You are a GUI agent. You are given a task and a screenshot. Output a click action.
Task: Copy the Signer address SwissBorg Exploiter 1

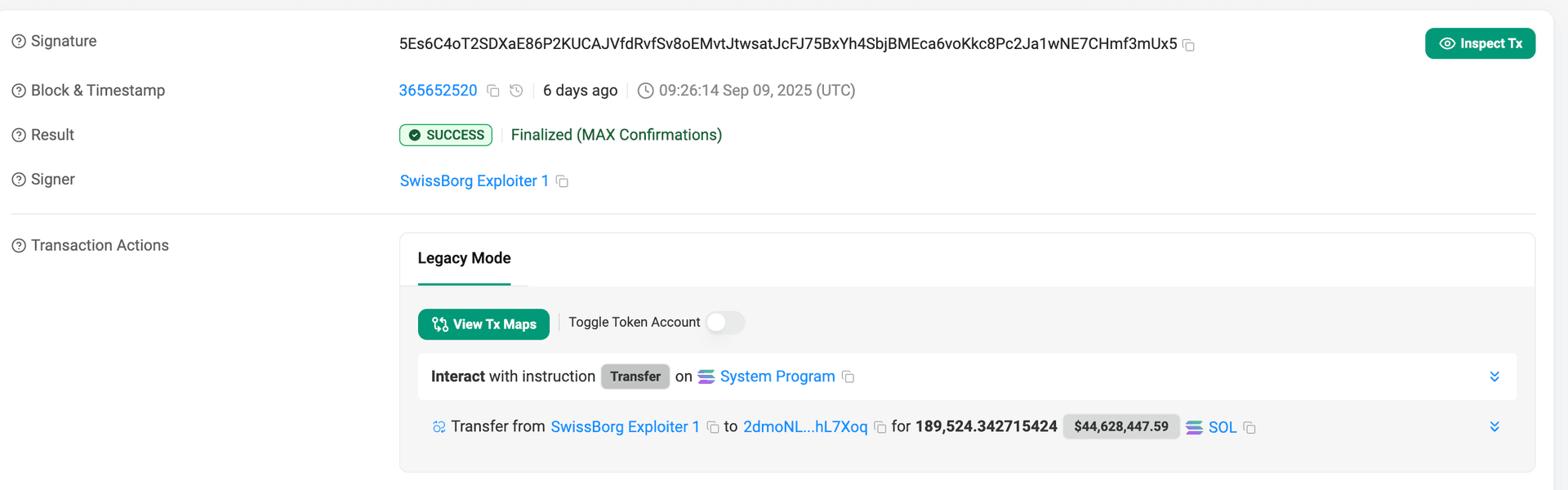(562, 181)
